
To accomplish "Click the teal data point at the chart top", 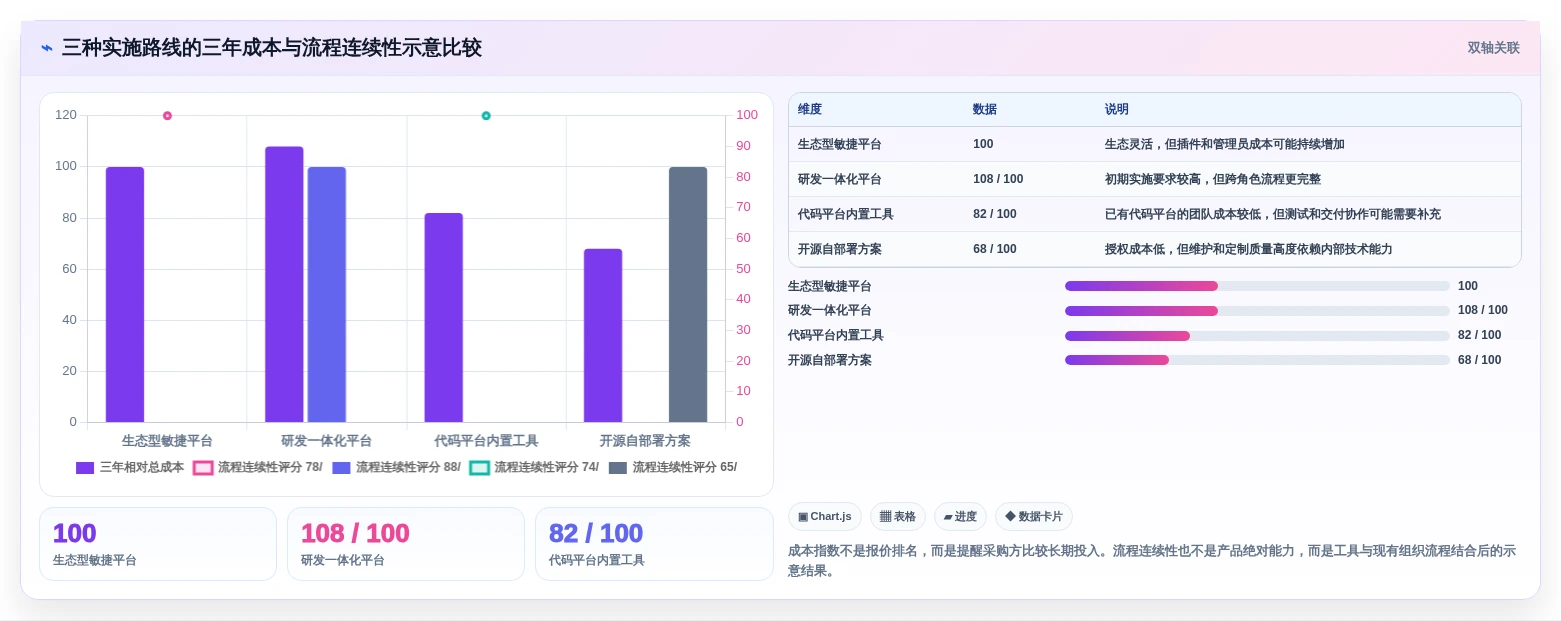I will click(x=486, y=116).
